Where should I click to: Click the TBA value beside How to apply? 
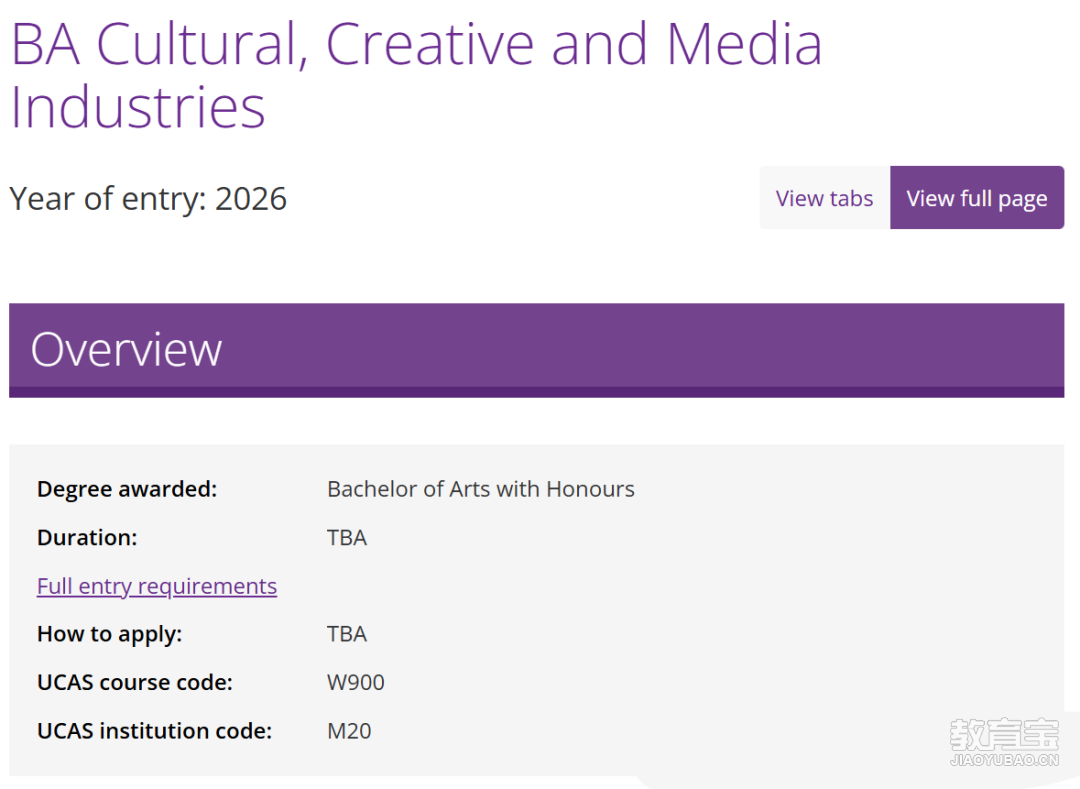[x=347, y=634]
